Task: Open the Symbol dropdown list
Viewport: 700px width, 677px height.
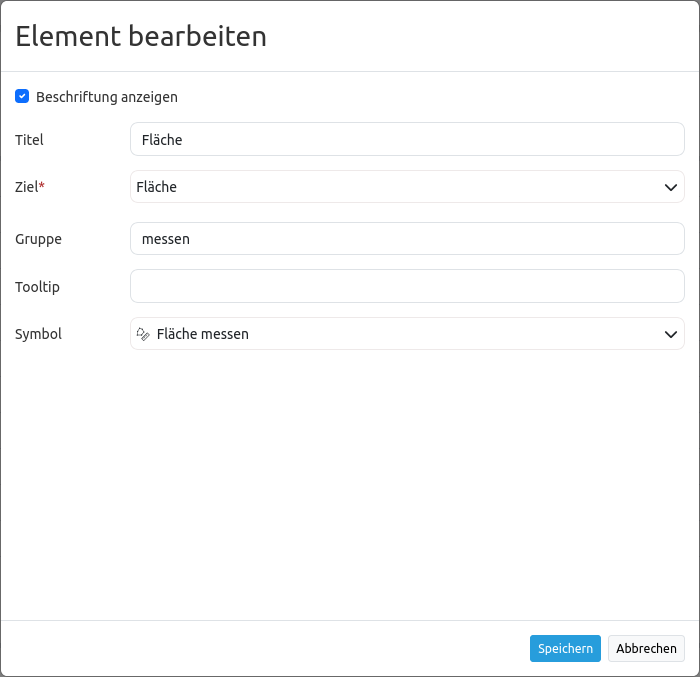Action: tap(407, 334)
